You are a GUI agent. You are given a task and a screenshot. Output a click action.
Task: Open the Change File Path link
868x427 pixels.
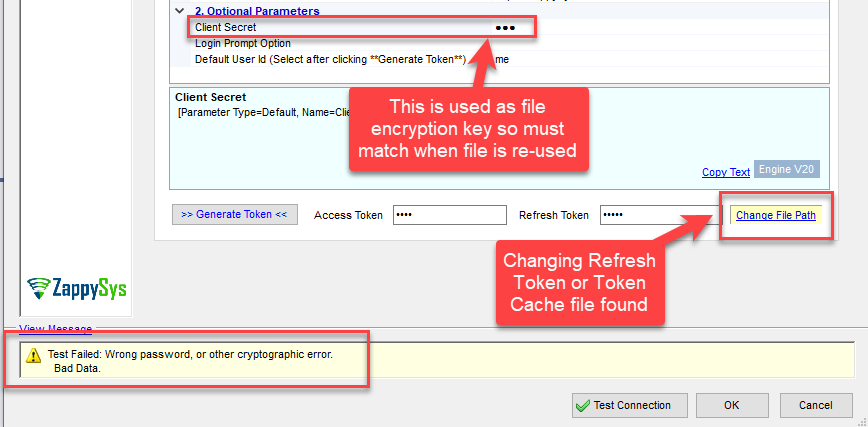tap(775, 215)
